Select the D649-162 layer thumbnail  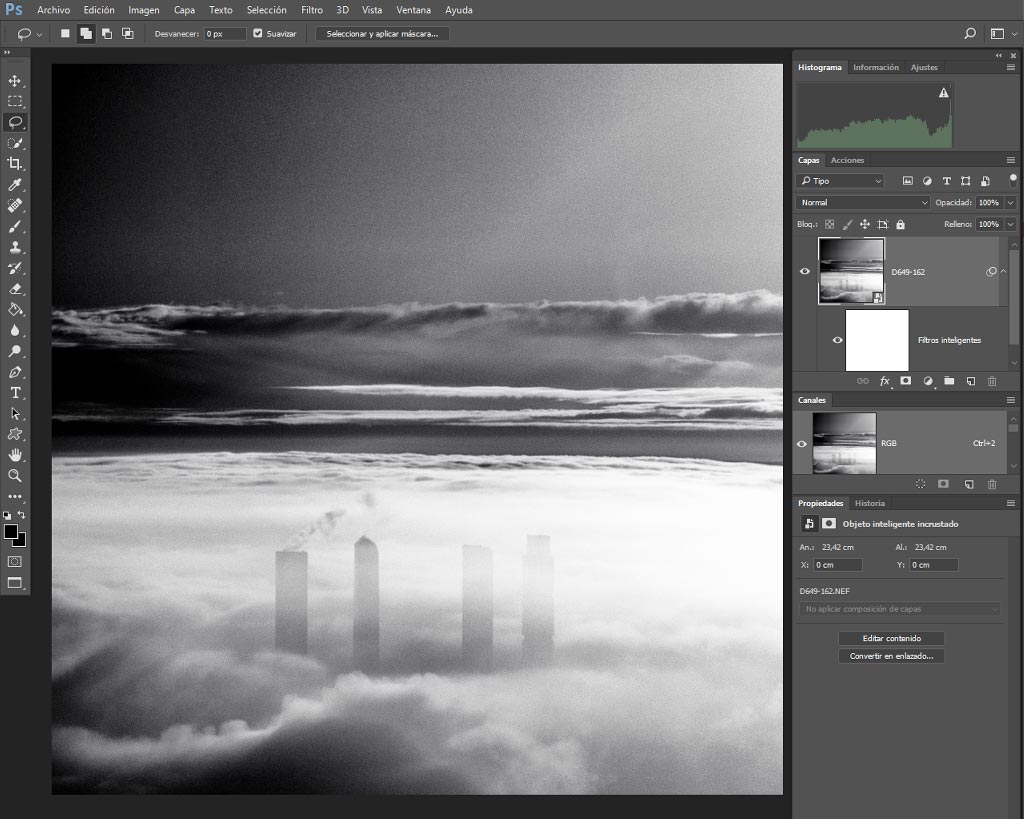(x=850, y=271)
